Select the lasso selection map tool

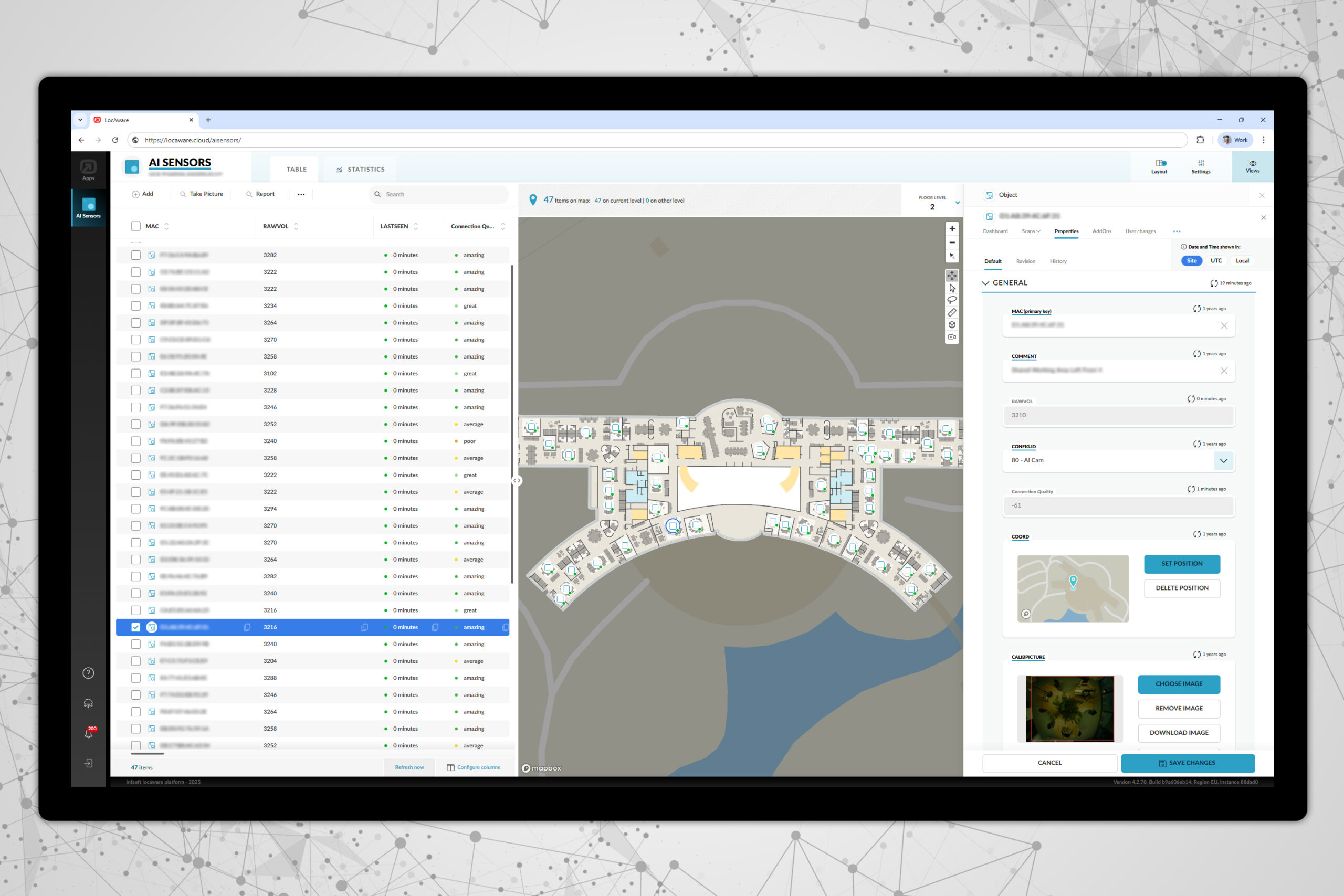point(951,301)
